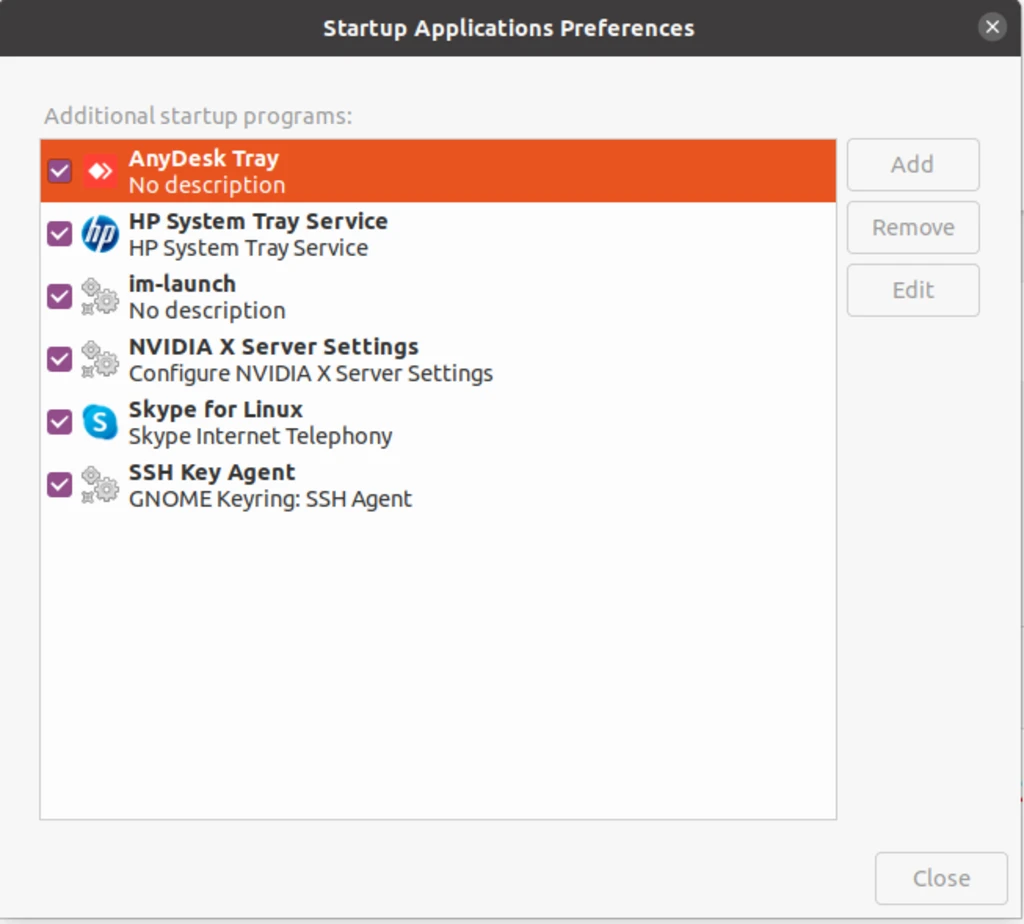Toggle the SSH Key Agent checkbox
This screenshot has width=1024, height=924.
point(60,486)
